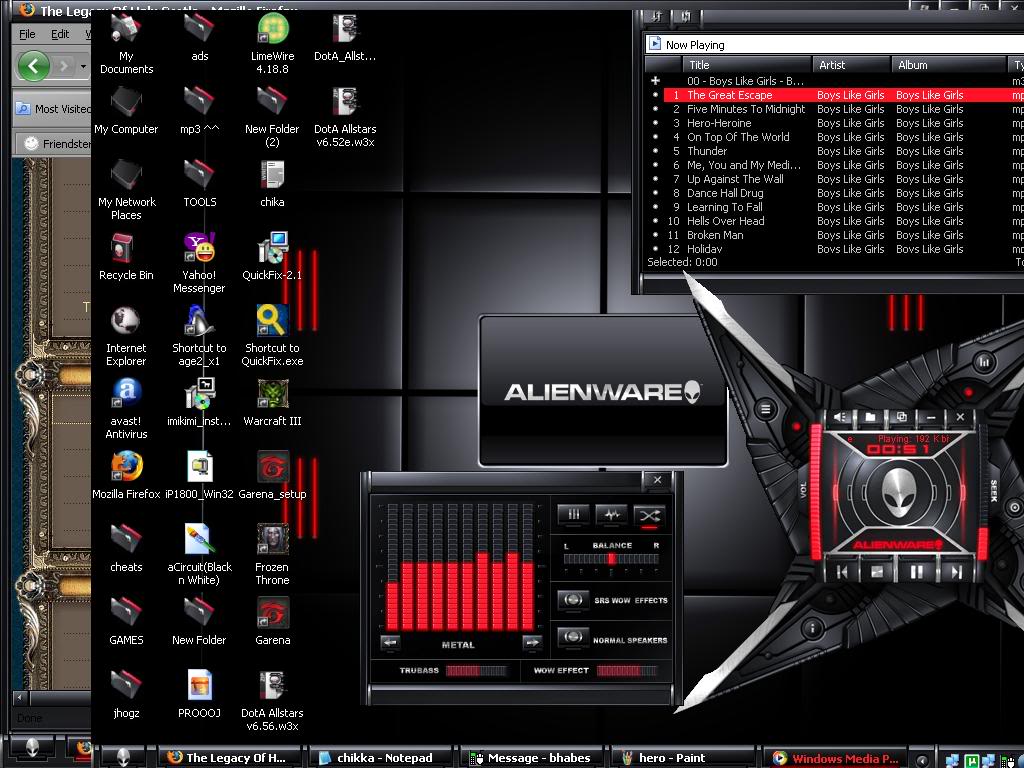The image size is (1024, 768).
Task: Click Recycle Bin desktop icon
Action: click(126, 257)
